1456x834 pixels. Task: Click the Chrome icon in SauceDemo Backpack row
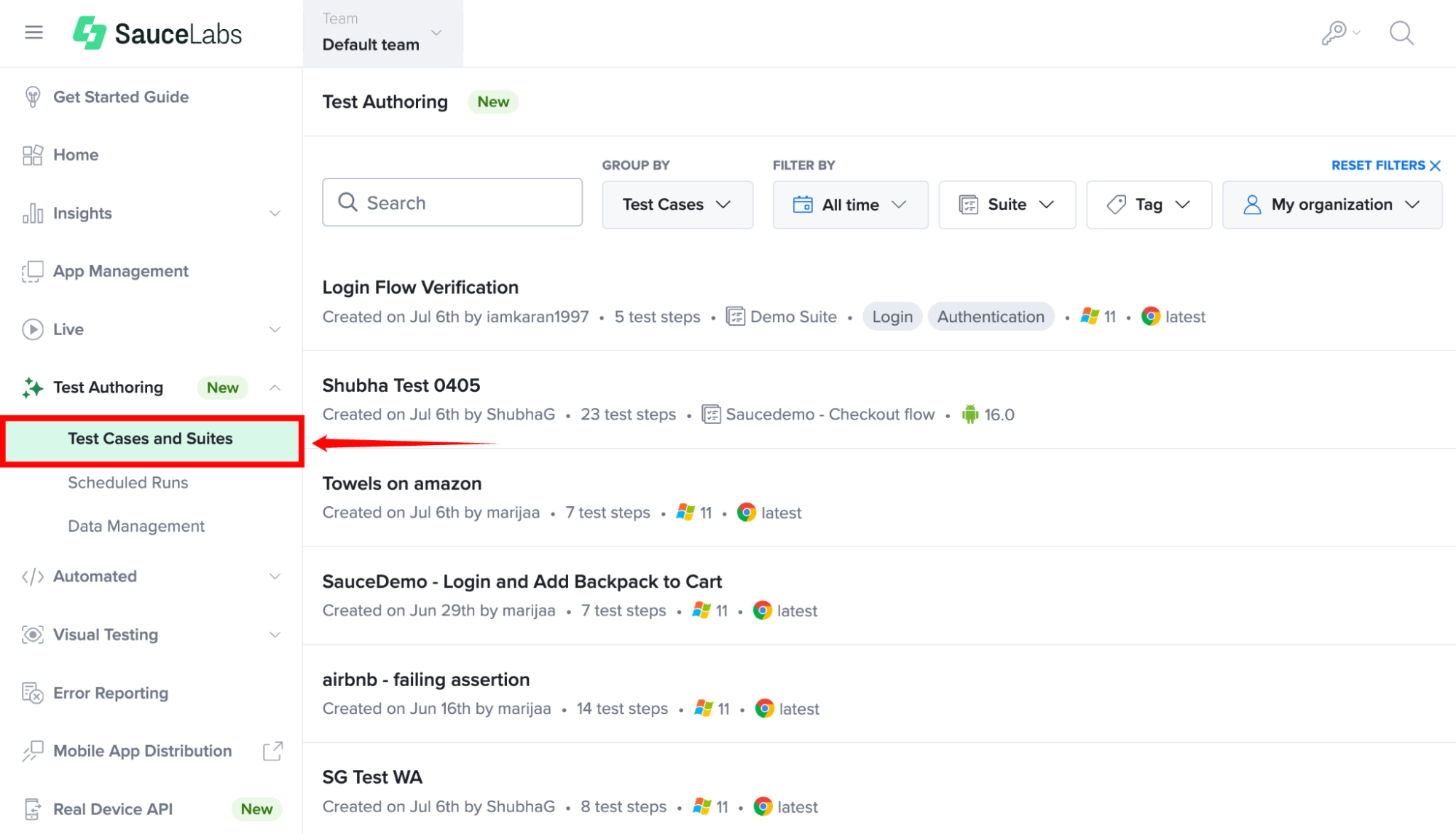tap(763, 610)
